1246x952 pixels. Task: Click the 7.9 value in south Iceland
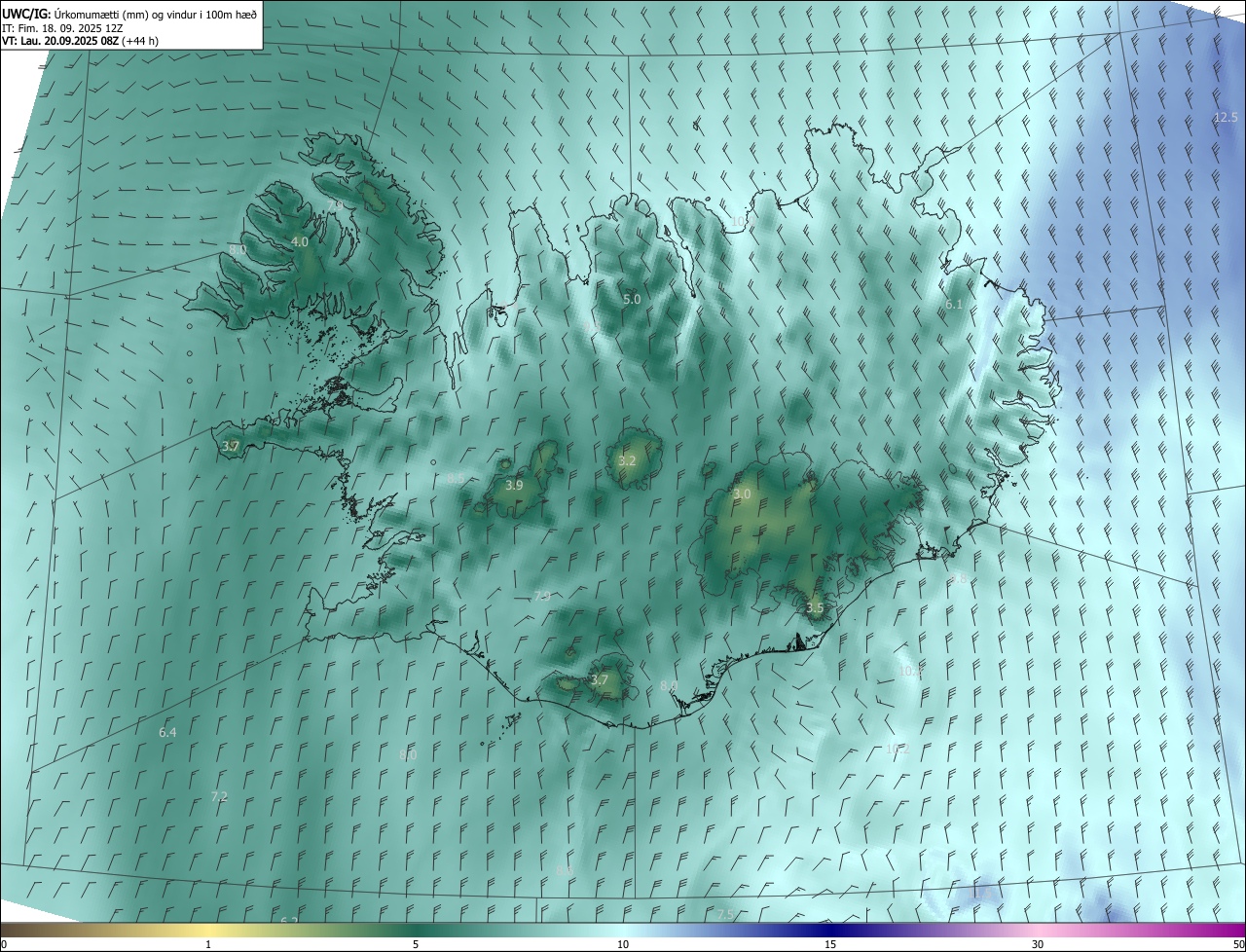(542, 596)
